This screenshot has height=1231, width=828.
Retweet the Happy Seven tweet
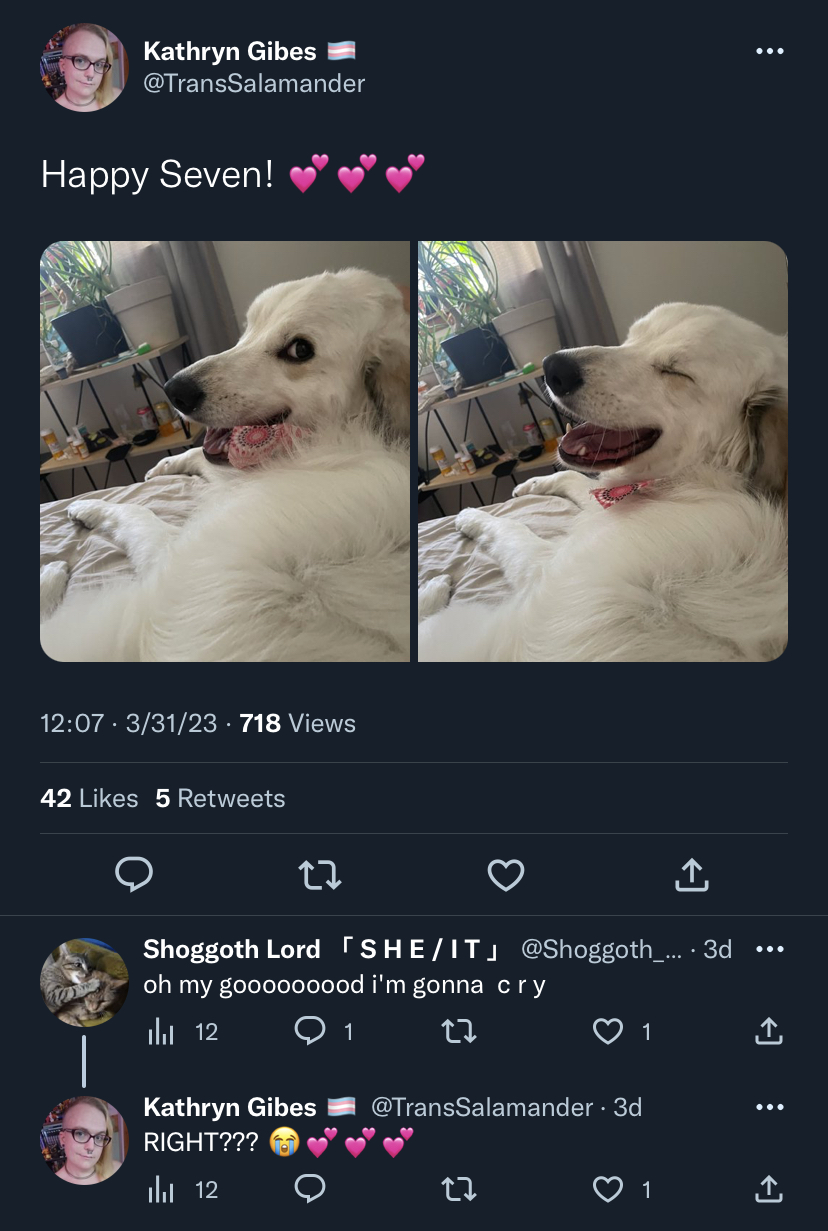pos(321,875)
